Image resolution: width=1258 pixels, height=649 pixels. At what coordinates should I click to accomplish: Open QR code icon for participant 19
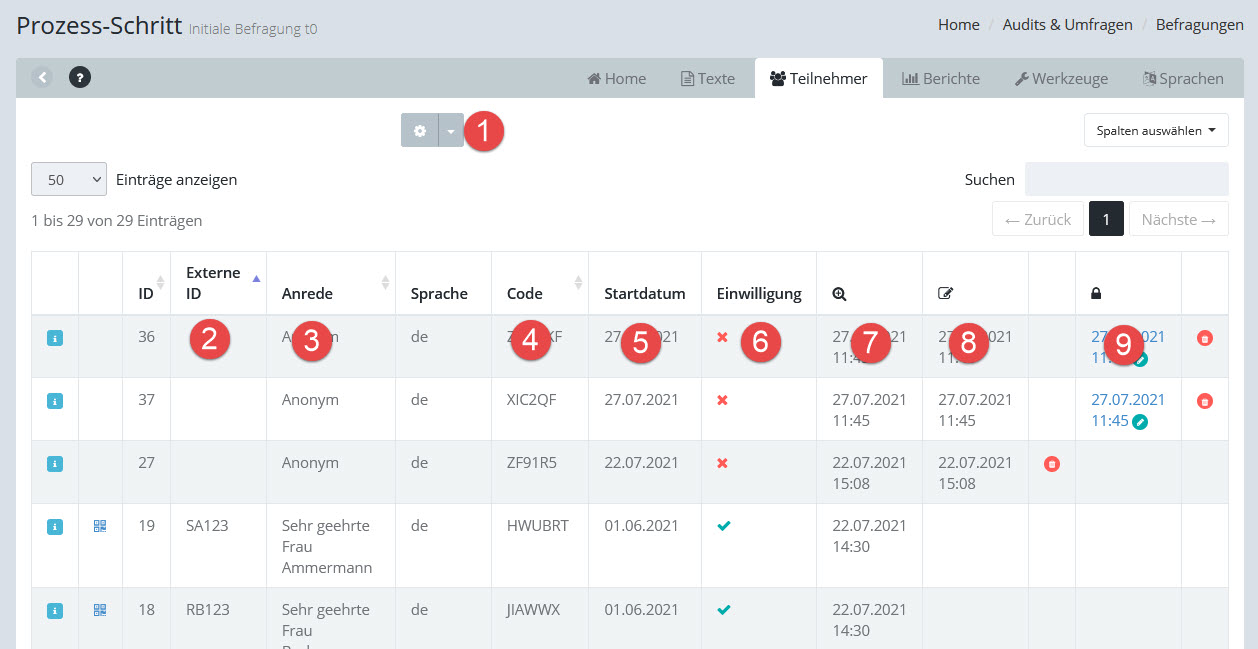click(x=100, y=526)
